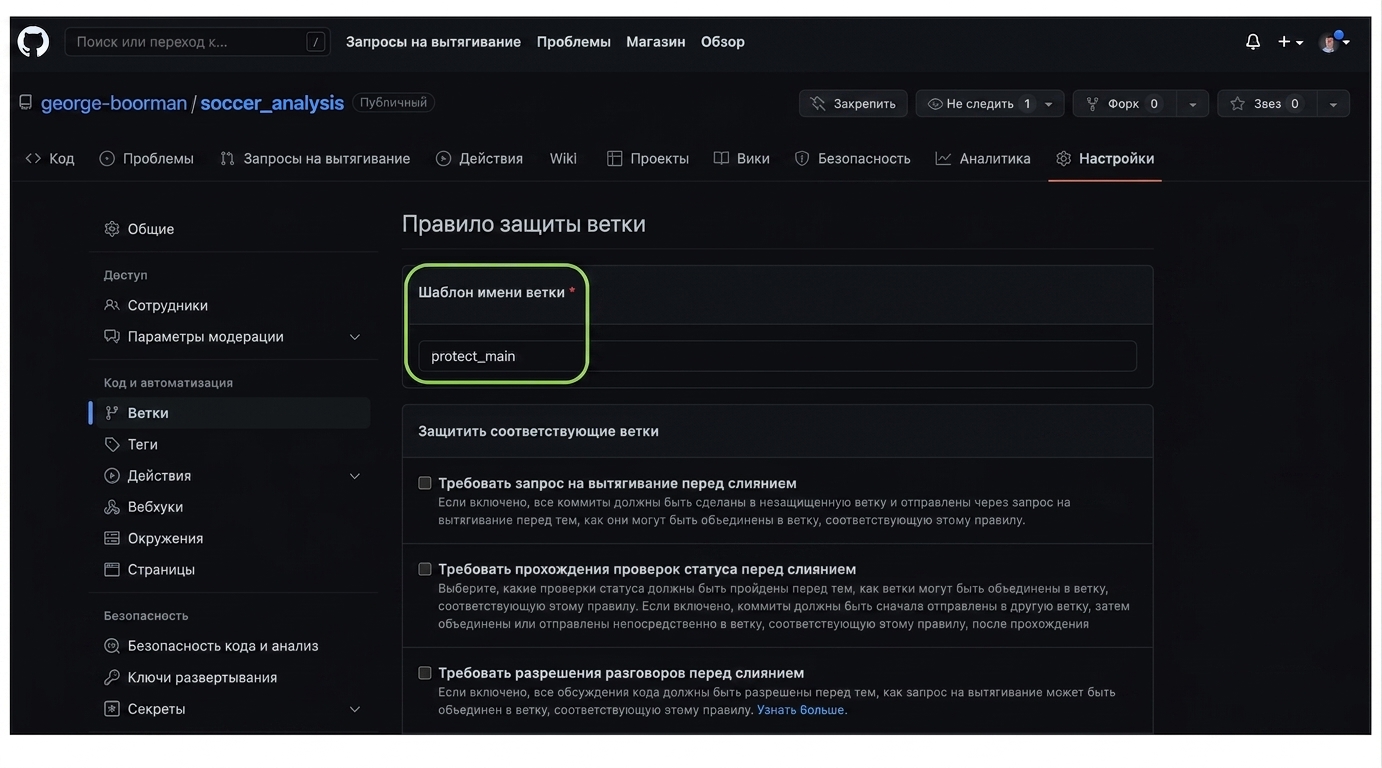Click the Закрепить button
The width and height of the screenshot is (1382, 768).
[853, 104]
